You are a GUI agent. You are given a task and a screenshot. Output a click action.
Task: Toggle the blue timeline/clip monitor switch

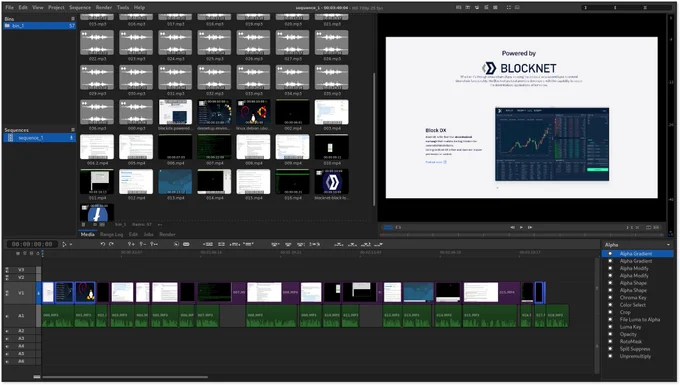[x=388, y=227]
